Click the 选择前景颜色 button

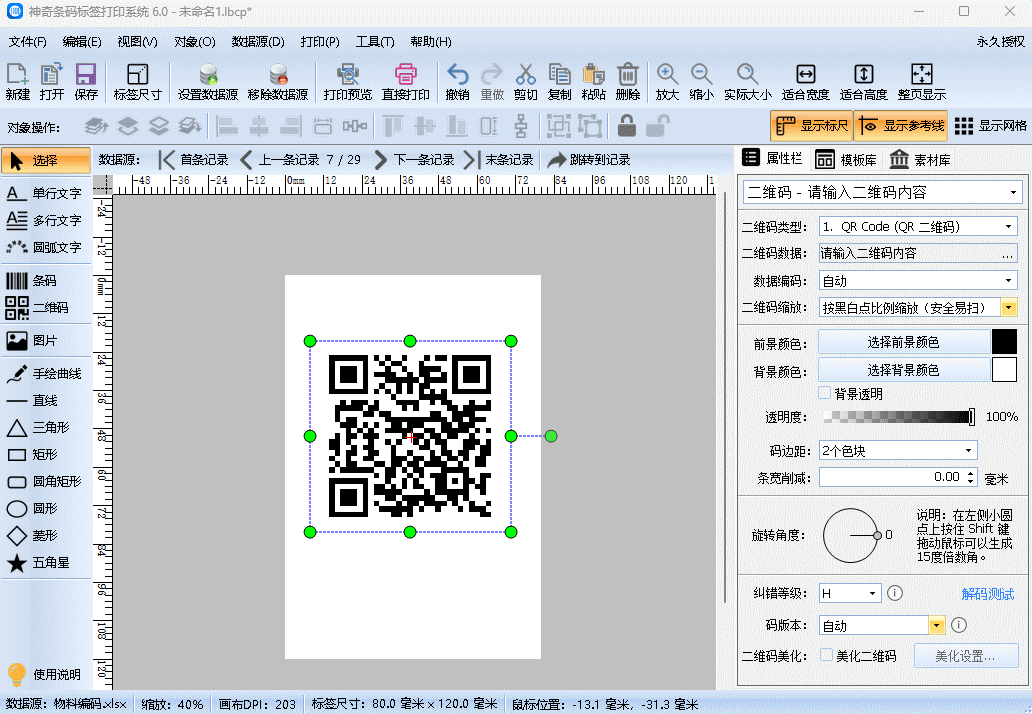click(903, 342)
